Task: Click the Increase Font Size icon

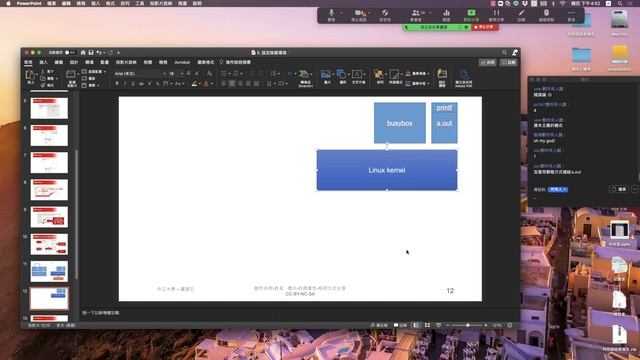Action: point(189,73)
